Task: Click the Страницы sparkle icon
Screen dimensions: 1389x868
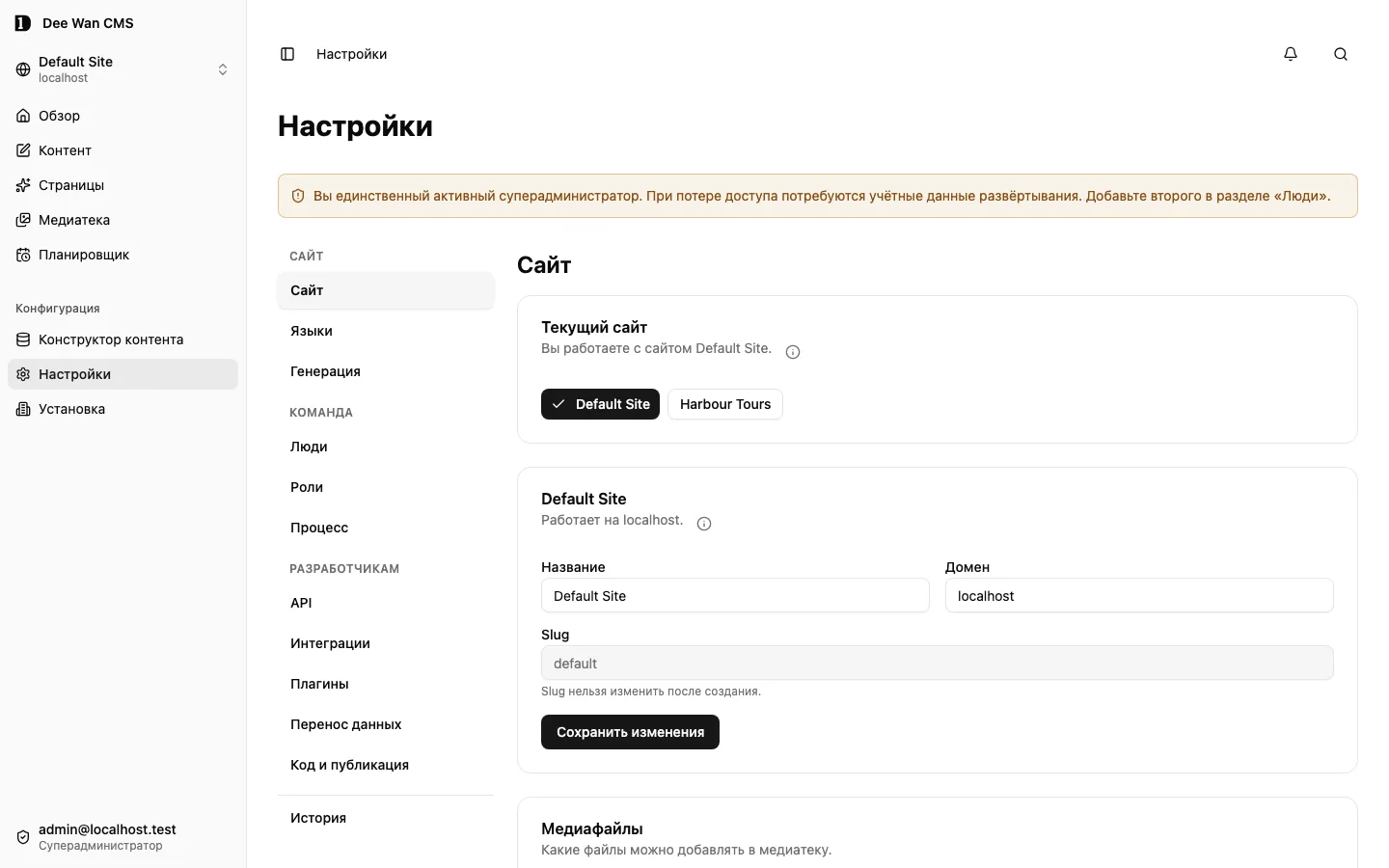Action: tap(23, 185)
